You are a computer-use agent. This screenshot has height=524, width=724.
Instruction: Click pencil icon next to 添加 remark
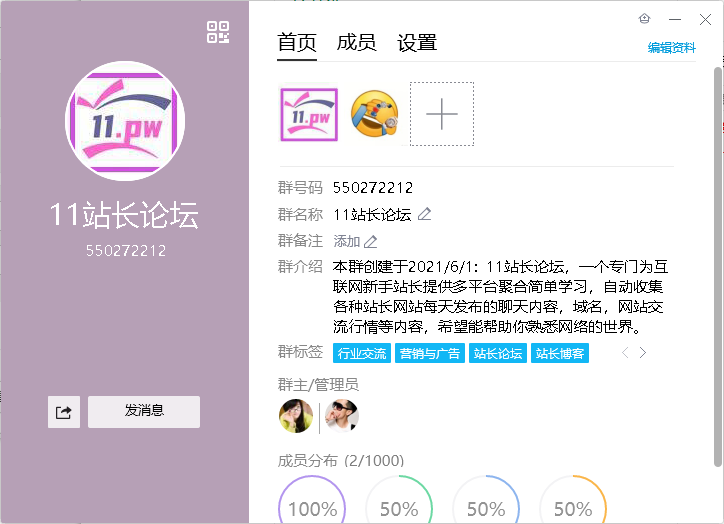coord(371,241)
